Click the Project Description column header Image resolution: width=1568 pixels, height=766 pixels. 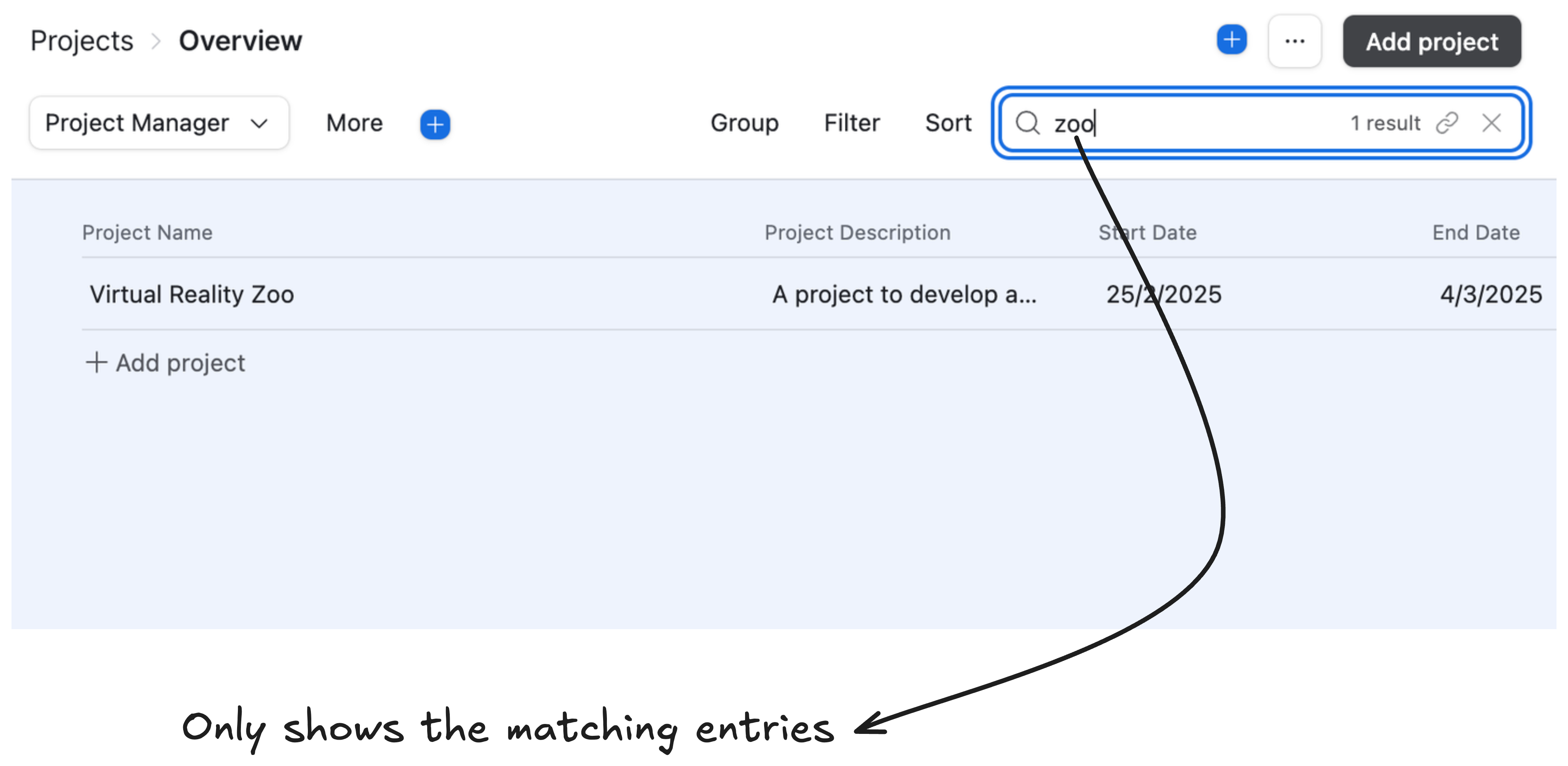tap(857, 232)
